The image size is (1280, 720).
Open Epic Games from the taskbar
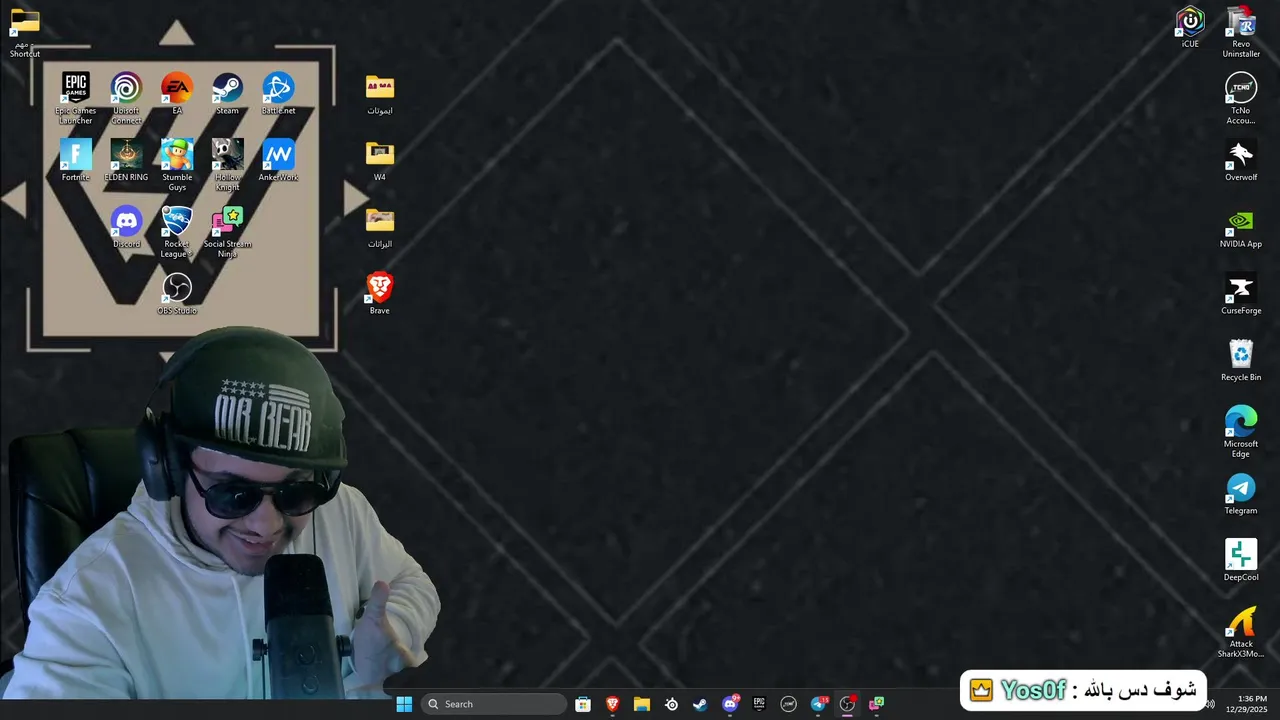(x=759, y=704)
